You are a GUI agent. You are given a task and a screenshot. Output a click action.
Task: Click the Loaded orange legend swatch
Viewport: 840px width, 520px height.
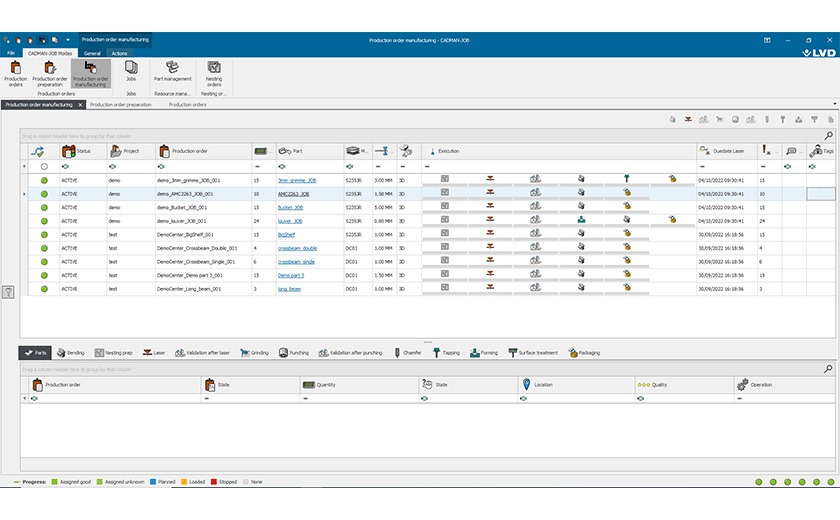[184, 482]
